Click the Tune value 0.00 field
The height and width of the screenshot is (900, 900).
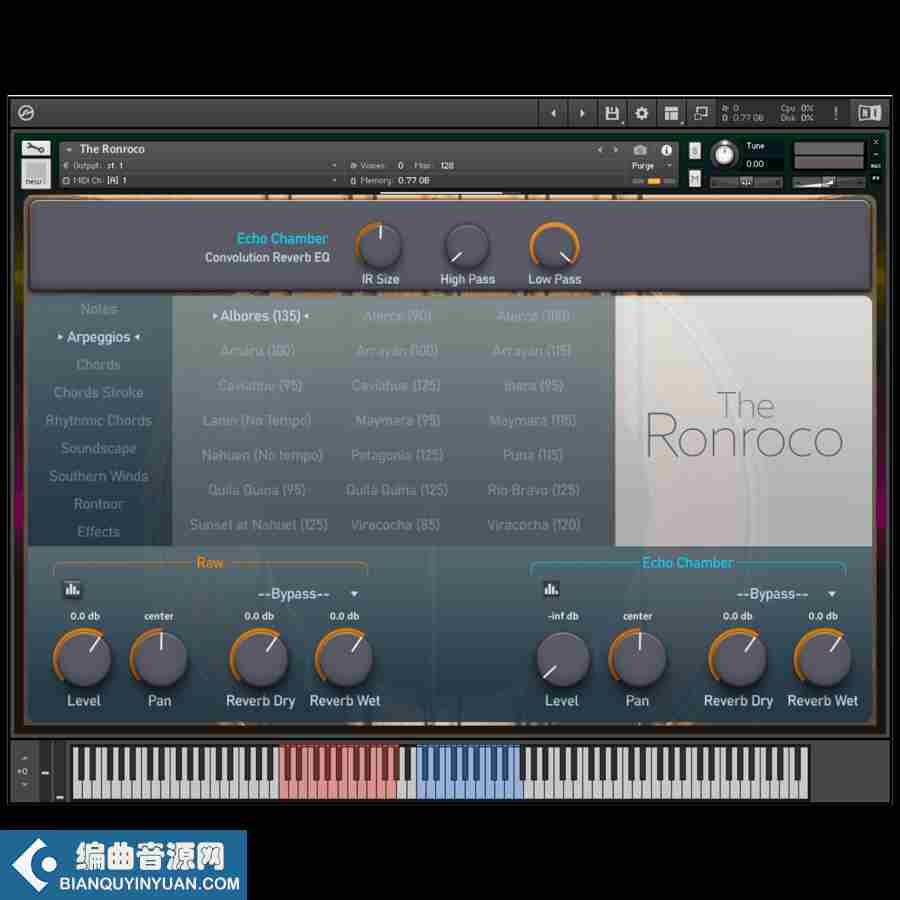click(x=755, y=164)
